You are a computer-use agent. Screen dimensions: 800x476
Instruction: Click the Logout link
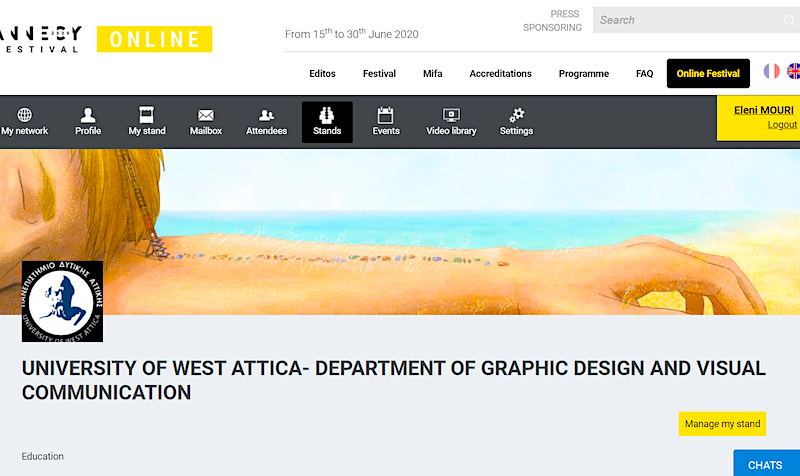782,124
